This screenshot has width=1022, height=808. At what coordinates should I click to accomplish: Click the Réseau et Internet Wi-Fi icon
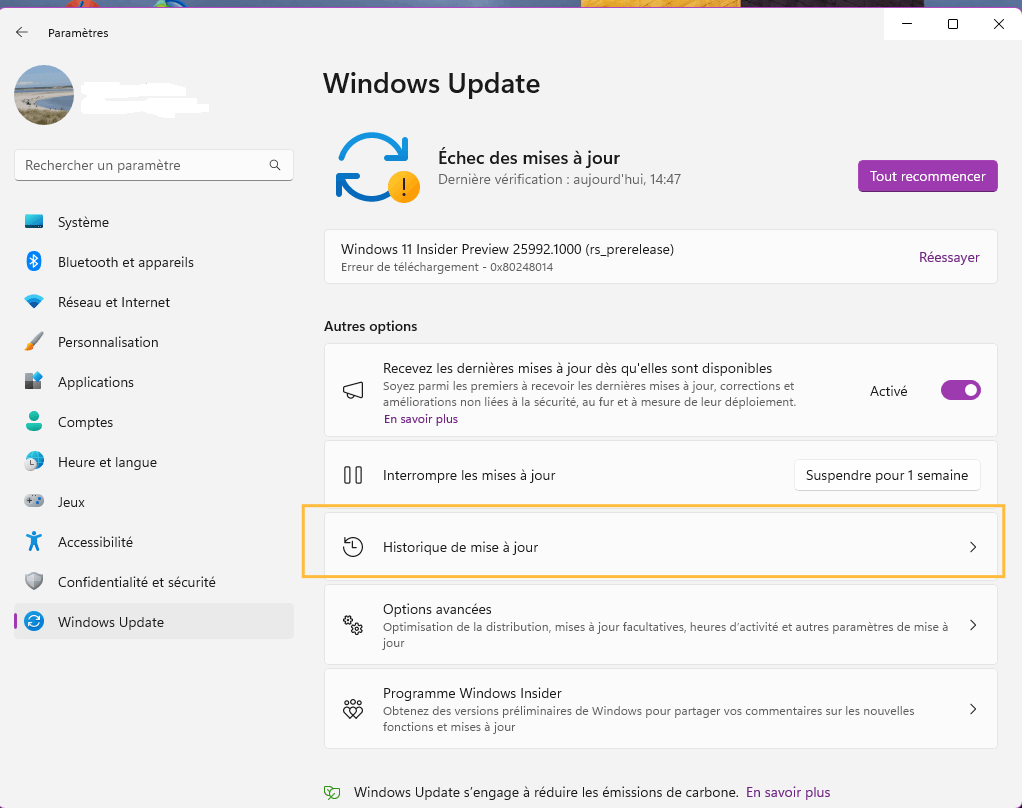point(34,302)
